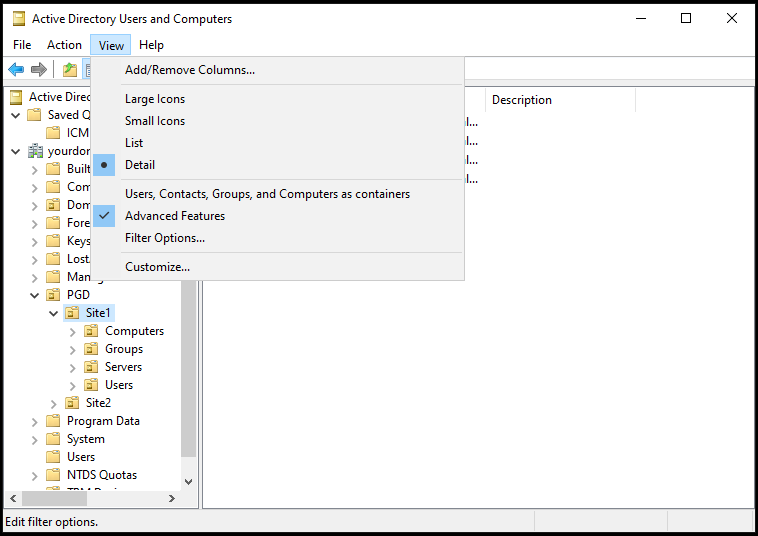Screen dimensions: 758x536
Task: Switch to Small Icons view
Action: pyautogui.click(x=277, y=121)
